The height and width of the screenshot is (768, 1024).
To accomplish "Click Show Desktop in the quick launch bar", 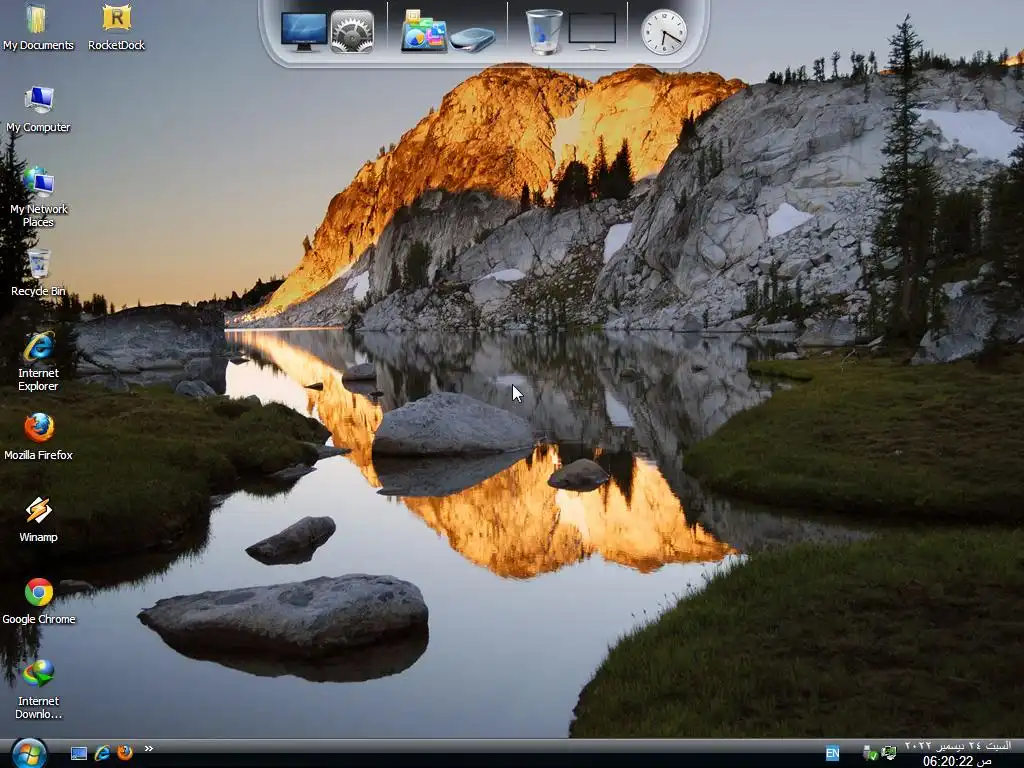I will tap(79, 754).
